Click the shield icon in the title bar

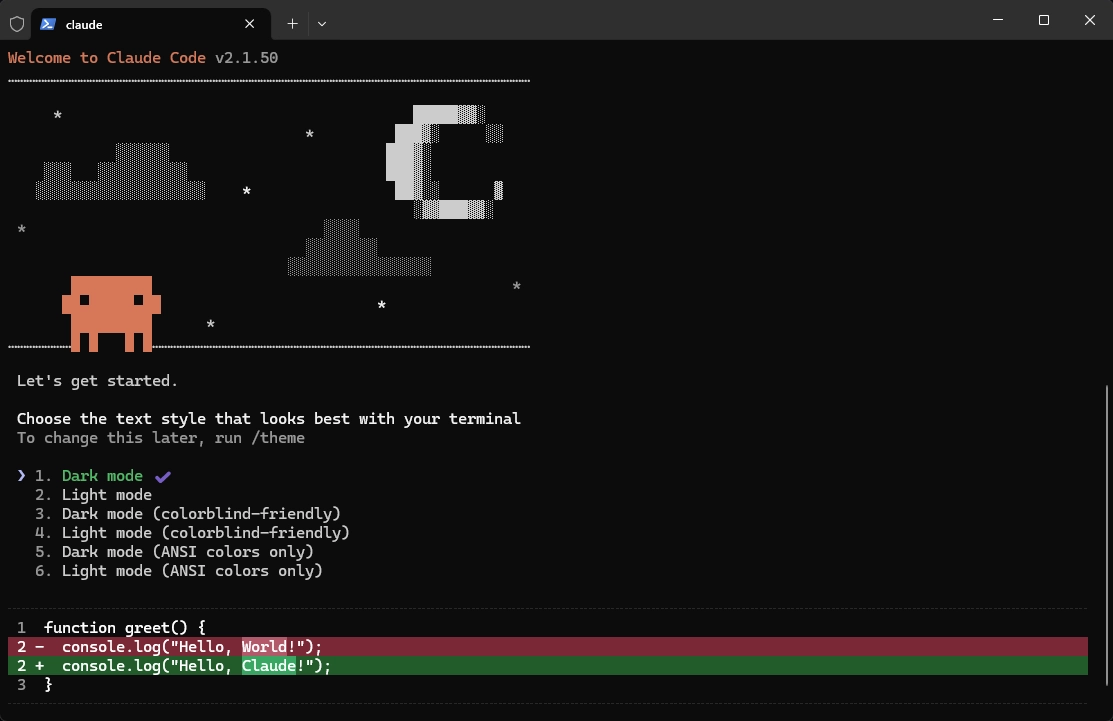coord(16,23)
